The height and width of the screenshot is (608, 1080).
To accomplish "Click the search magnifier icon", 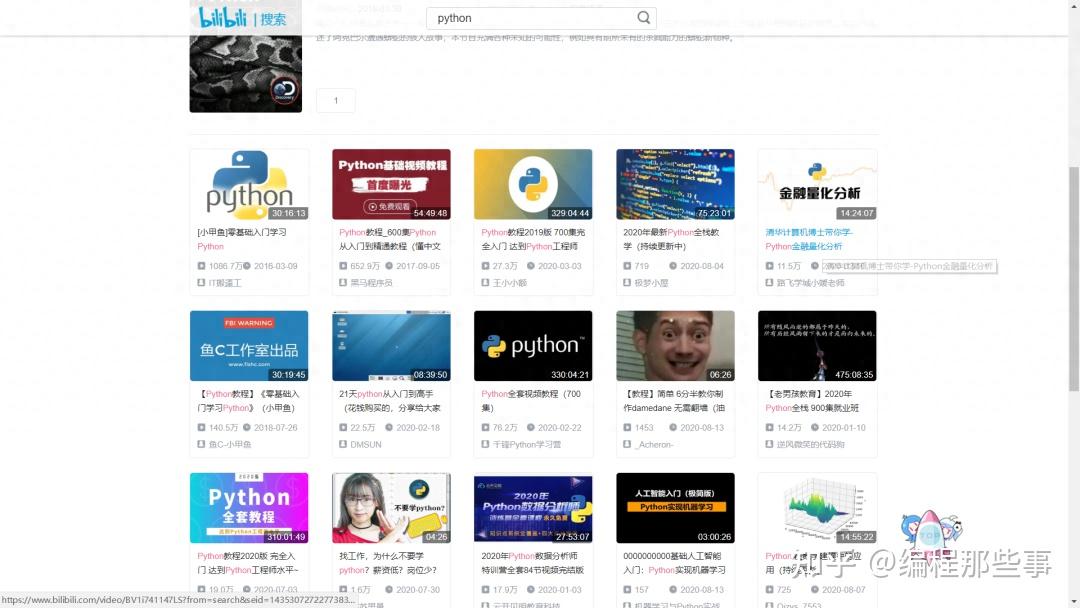I will [643, 17].
